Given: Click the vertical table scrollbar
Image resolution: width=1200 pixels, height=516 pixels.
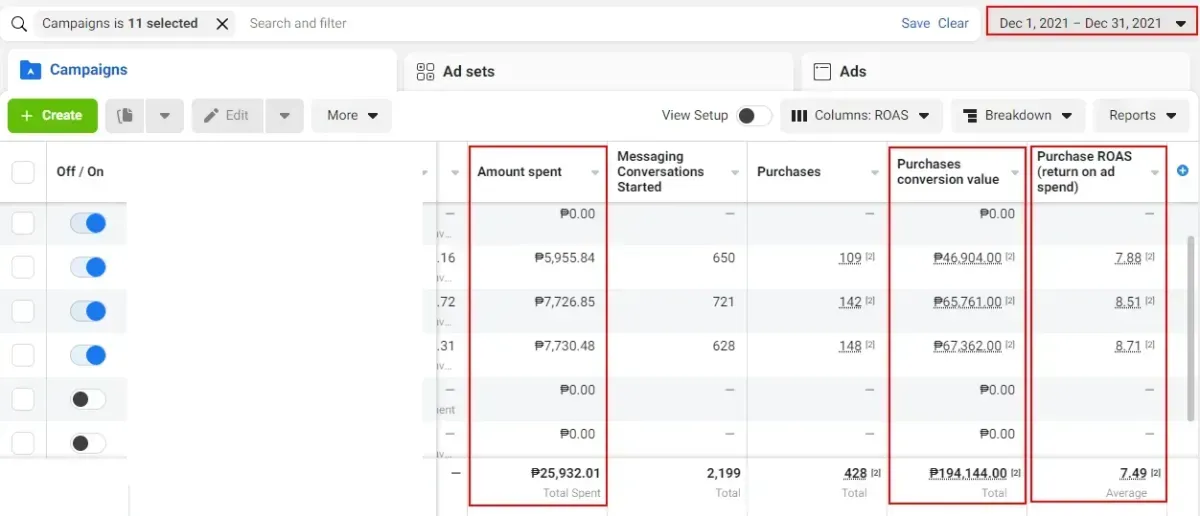Looking at the screenshot, I should click(1189, 328).
